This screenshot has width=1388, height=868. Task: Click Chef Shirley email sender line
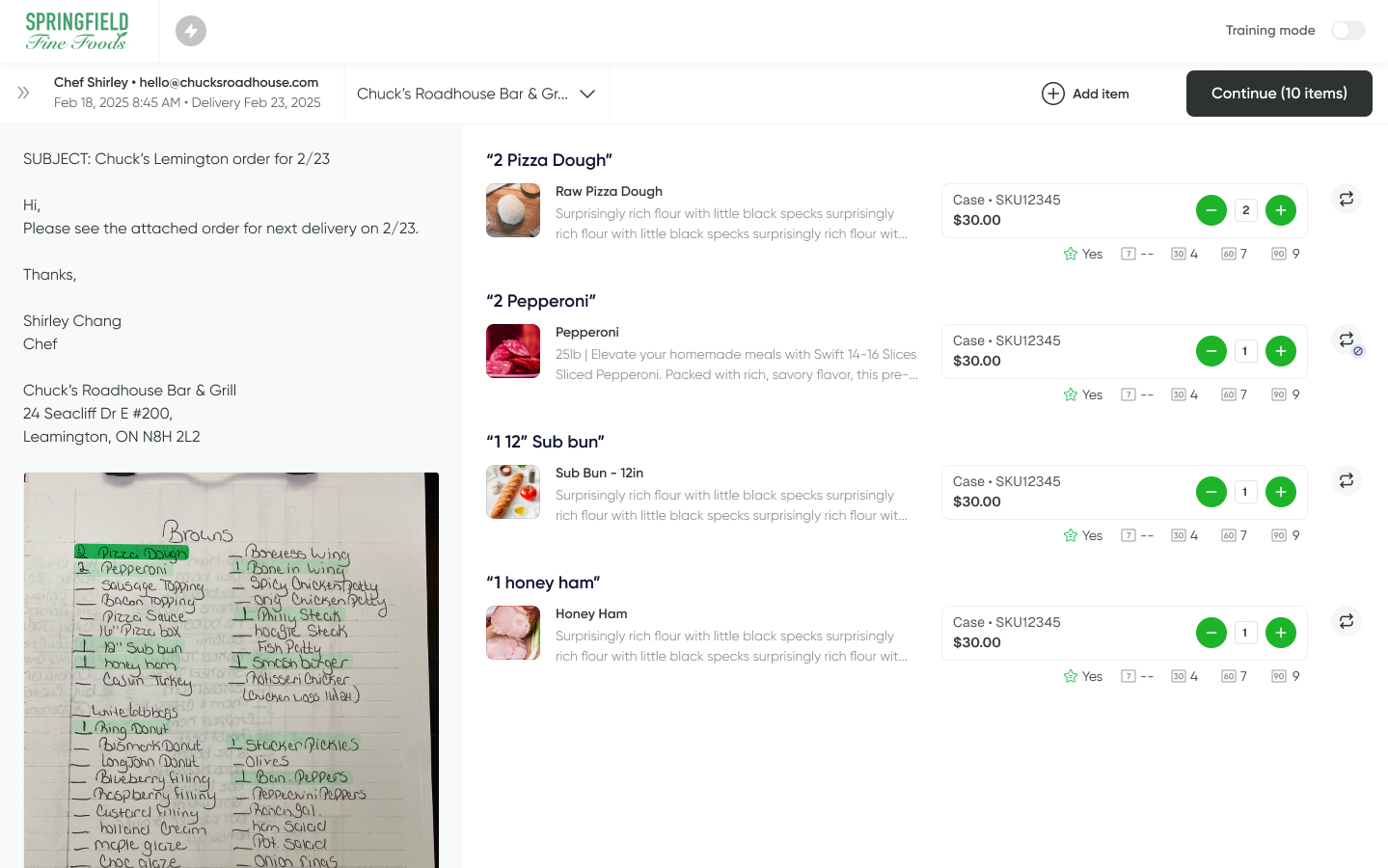(186, 82)
